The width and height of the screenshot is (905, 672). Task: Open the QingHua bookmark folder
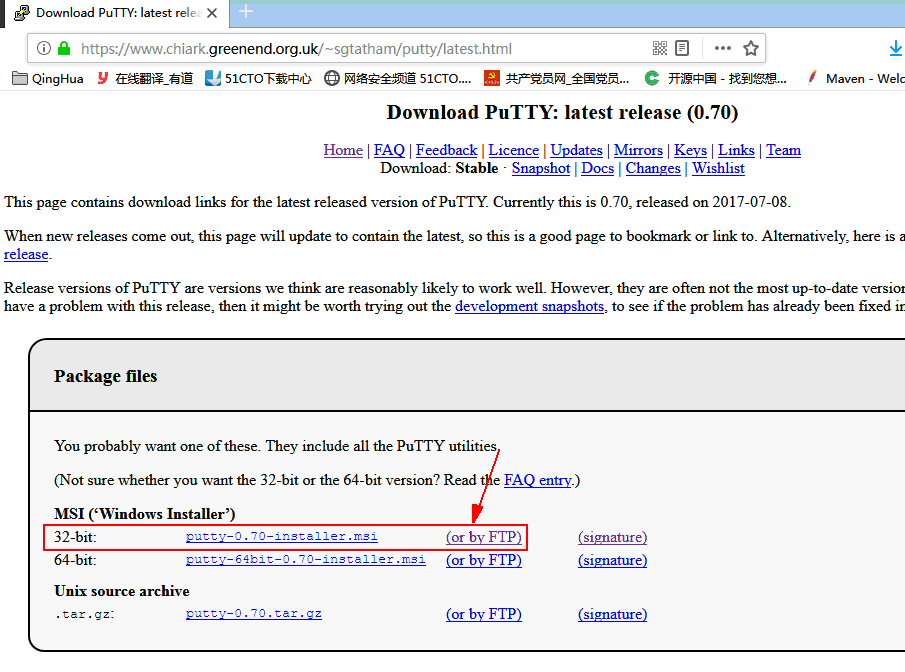click(47, 79)
